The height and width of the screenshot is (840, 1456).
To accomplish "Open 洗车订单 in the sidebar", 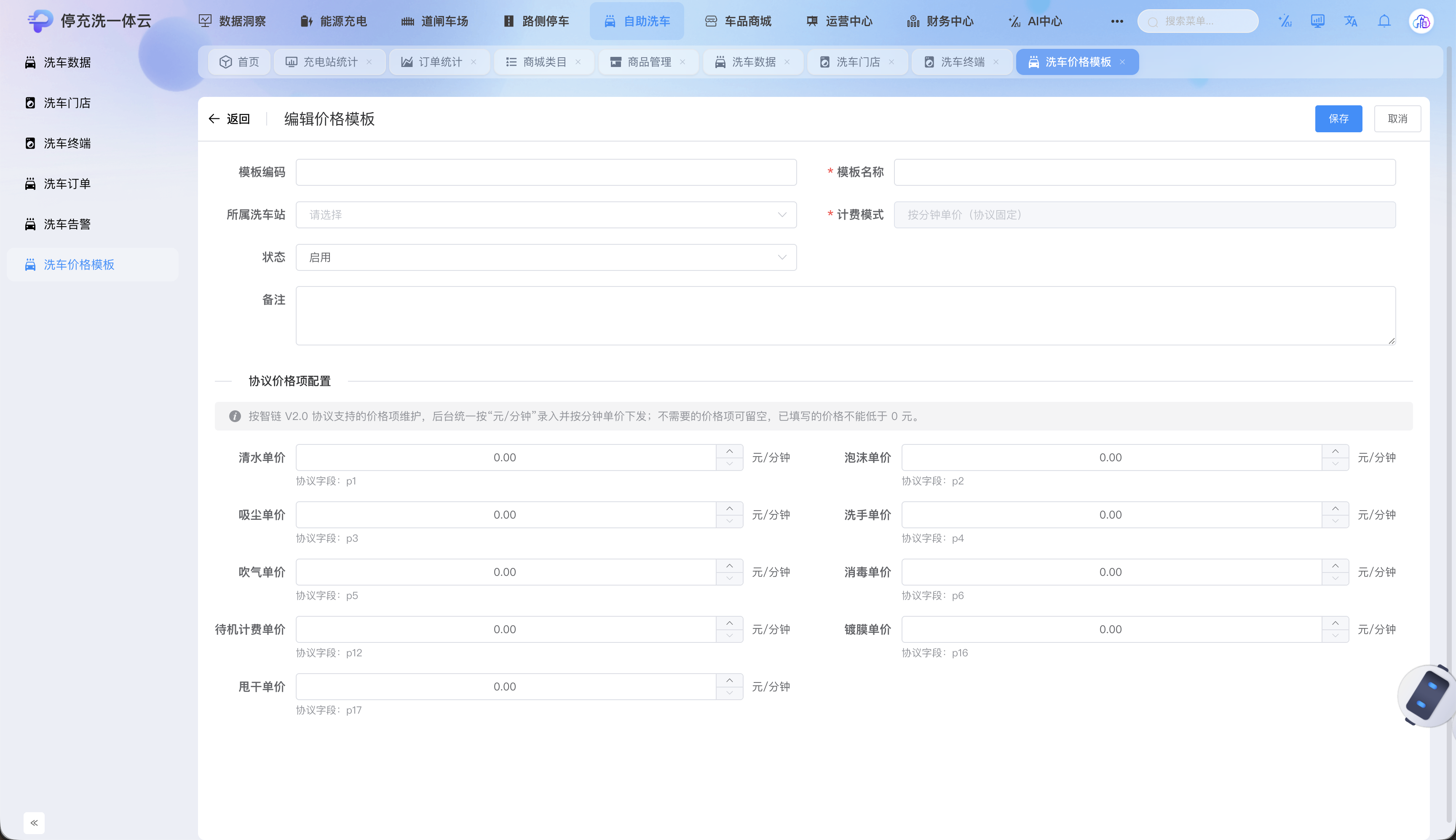I will pyautogui.click(x=92, y=184).
